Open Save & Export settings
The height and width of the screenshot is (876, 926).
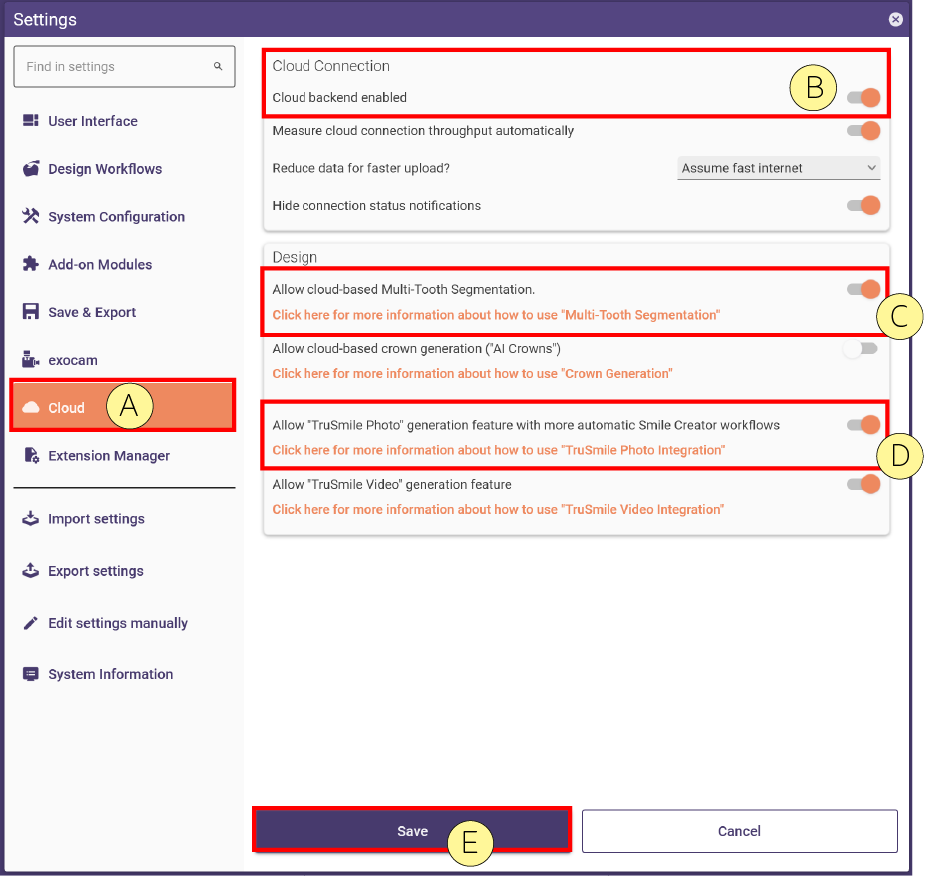(x=92, y=312)
